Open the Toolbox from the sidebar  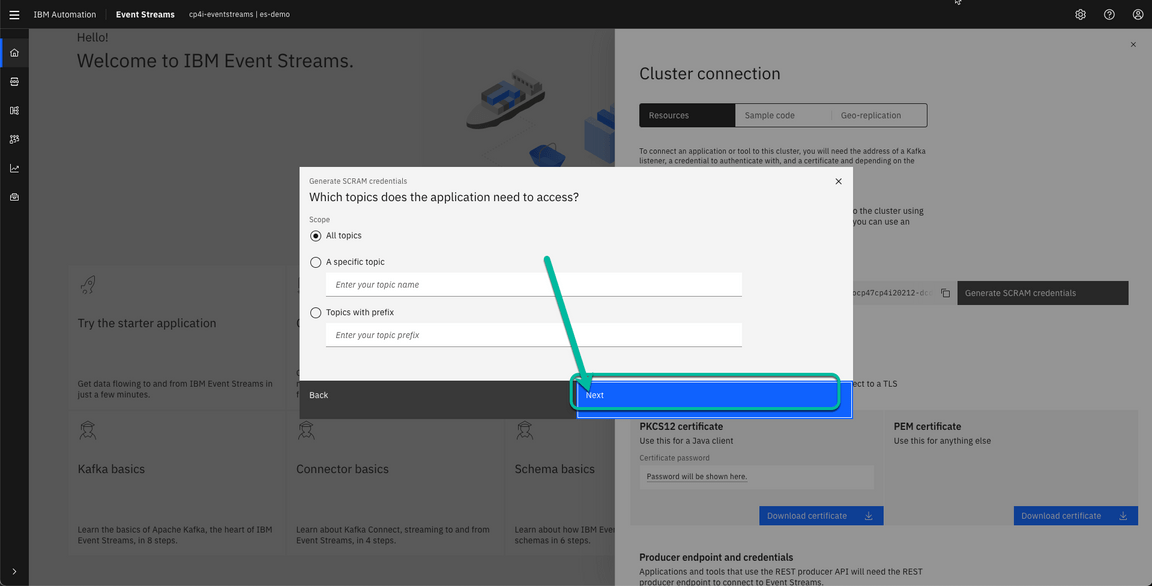pos(14,196)
